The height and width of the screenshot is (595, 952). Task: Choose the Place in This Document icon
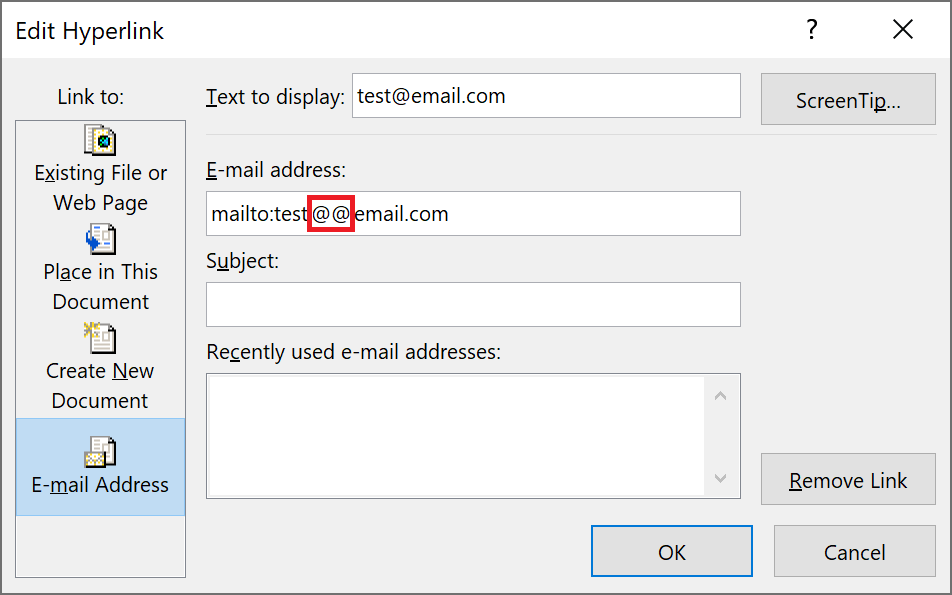[100, 239]
